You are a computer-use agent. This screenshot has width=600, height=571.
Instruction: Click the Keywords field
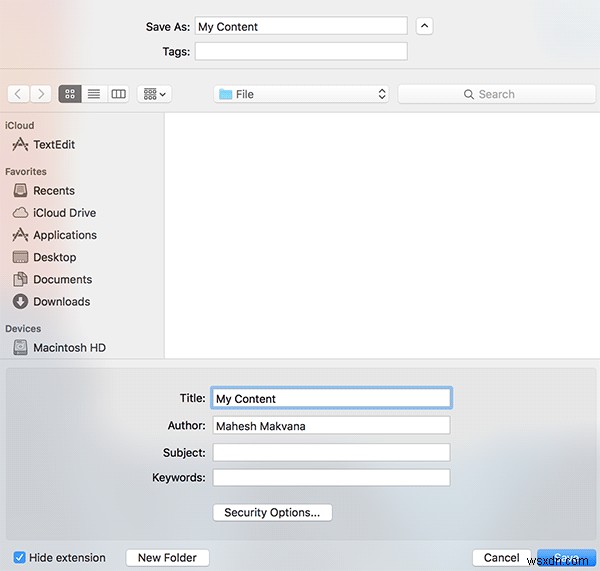[331, 478]
